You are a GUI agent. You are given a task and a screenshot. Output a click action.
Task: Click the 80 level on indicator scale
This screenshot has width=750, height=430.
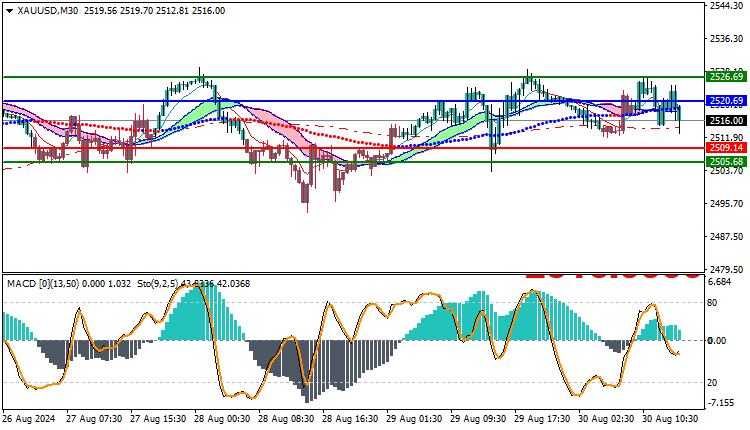712,303
